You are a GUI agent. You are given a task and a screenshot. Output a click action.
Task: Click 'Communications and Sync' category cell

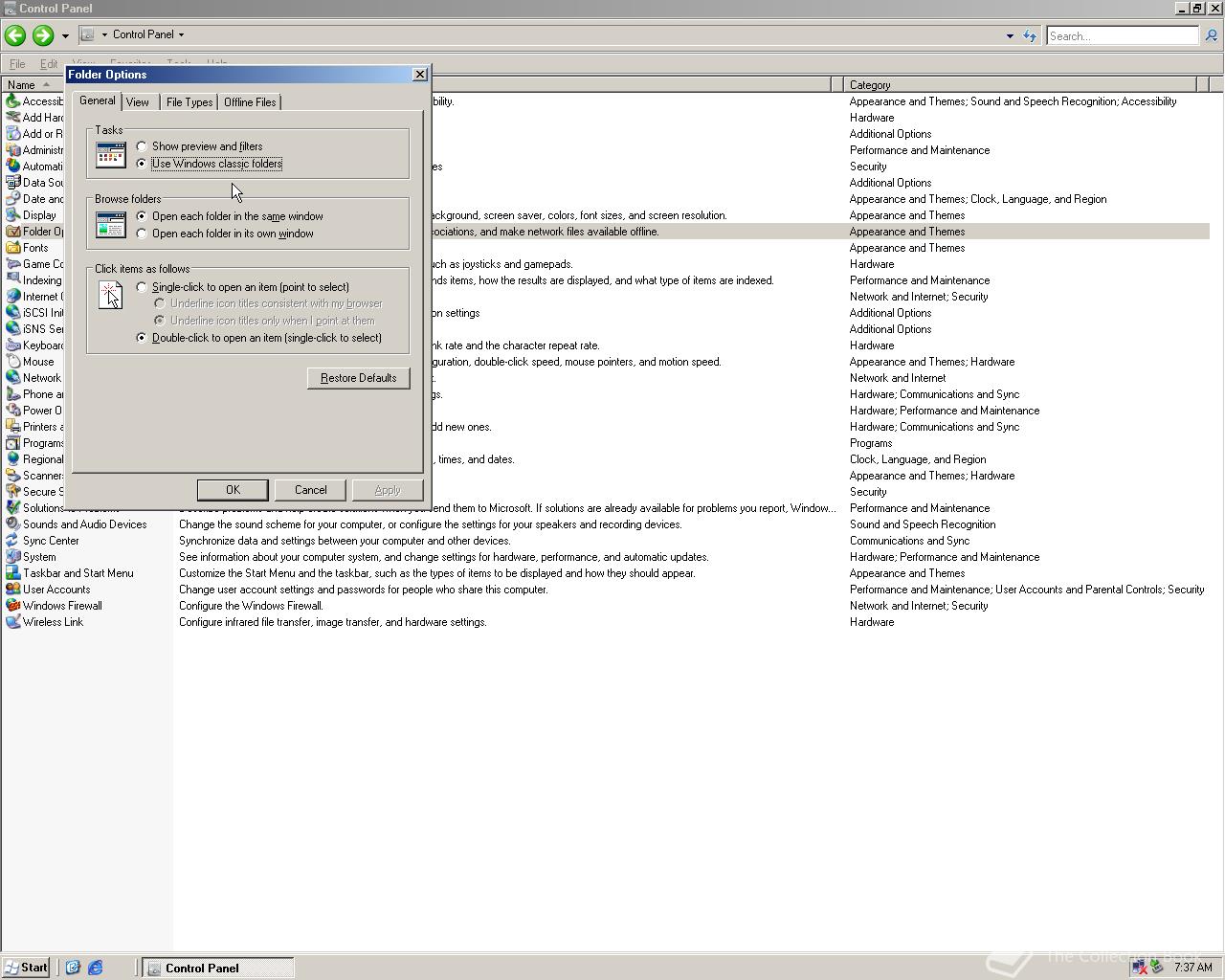(x=909, y=541)
